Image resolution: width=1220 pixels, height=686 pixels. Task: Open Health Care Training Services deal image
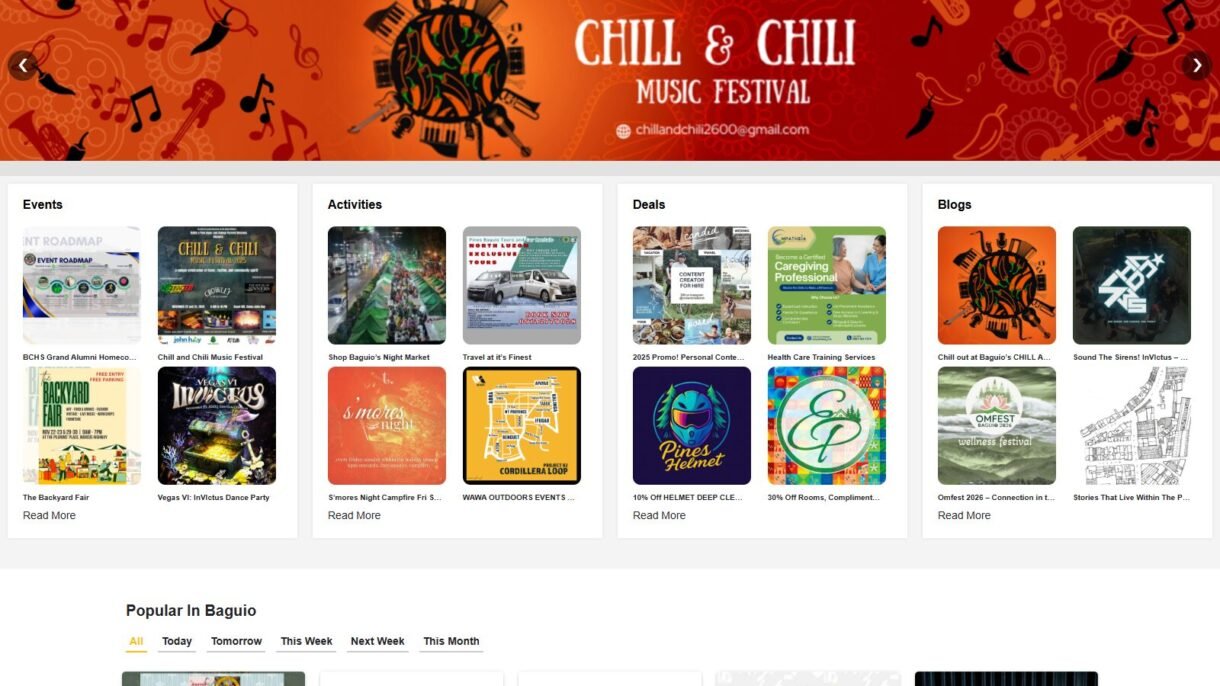827,286
